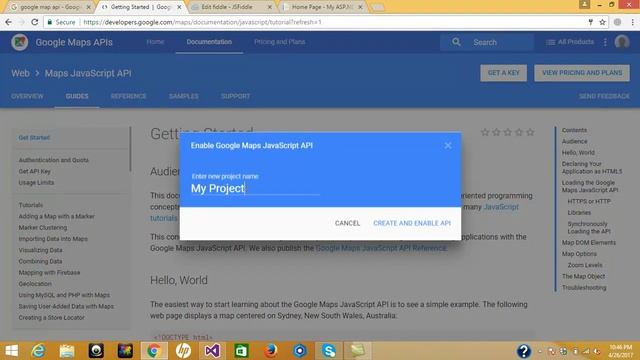This screenshot has width=640, height=360.
Task: Open Pricing and Plans nav item
Action: (280, 42)
